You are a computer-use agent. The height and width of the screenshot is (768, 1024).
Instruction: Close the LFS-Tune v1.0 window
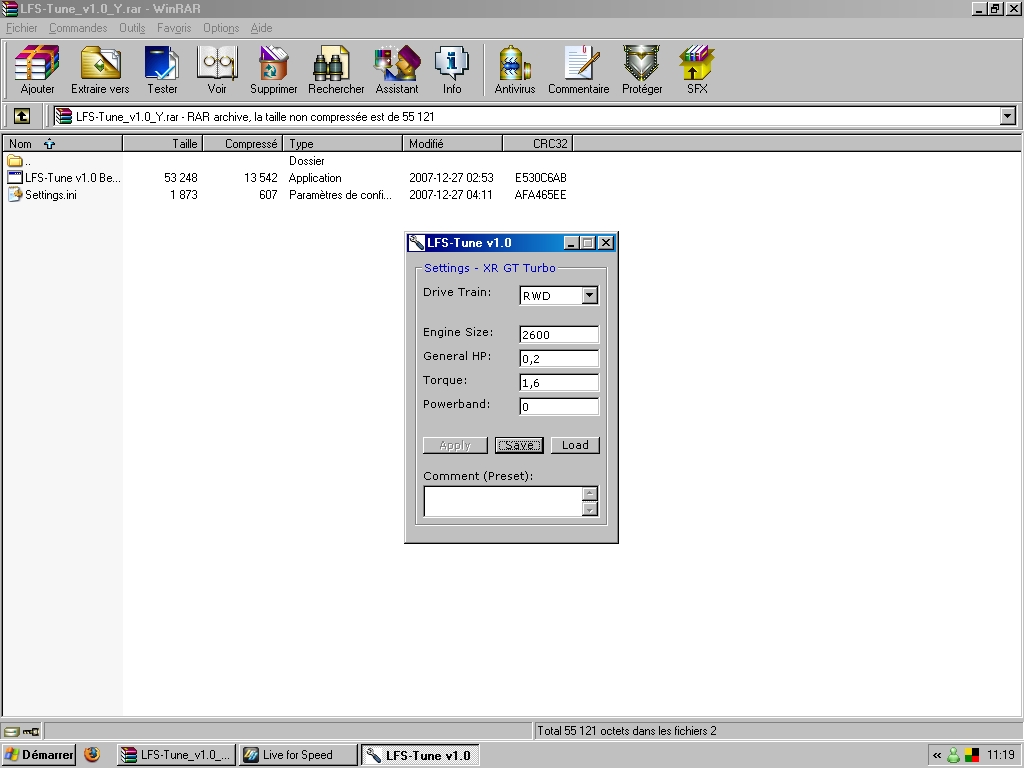(x=606, y=243)
